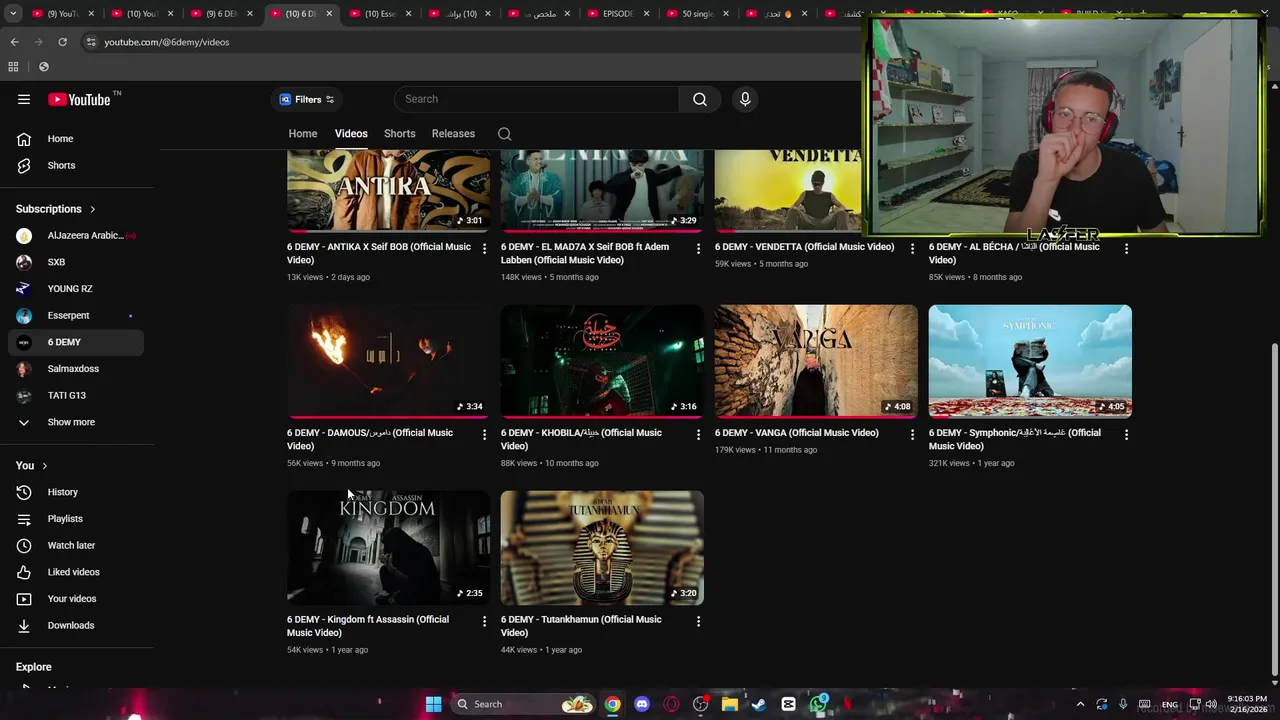Screen dimensions: 1280x720
Task: Click the page vertical scrollbar
Action: pyautogui.click(x=1274, y=510)
